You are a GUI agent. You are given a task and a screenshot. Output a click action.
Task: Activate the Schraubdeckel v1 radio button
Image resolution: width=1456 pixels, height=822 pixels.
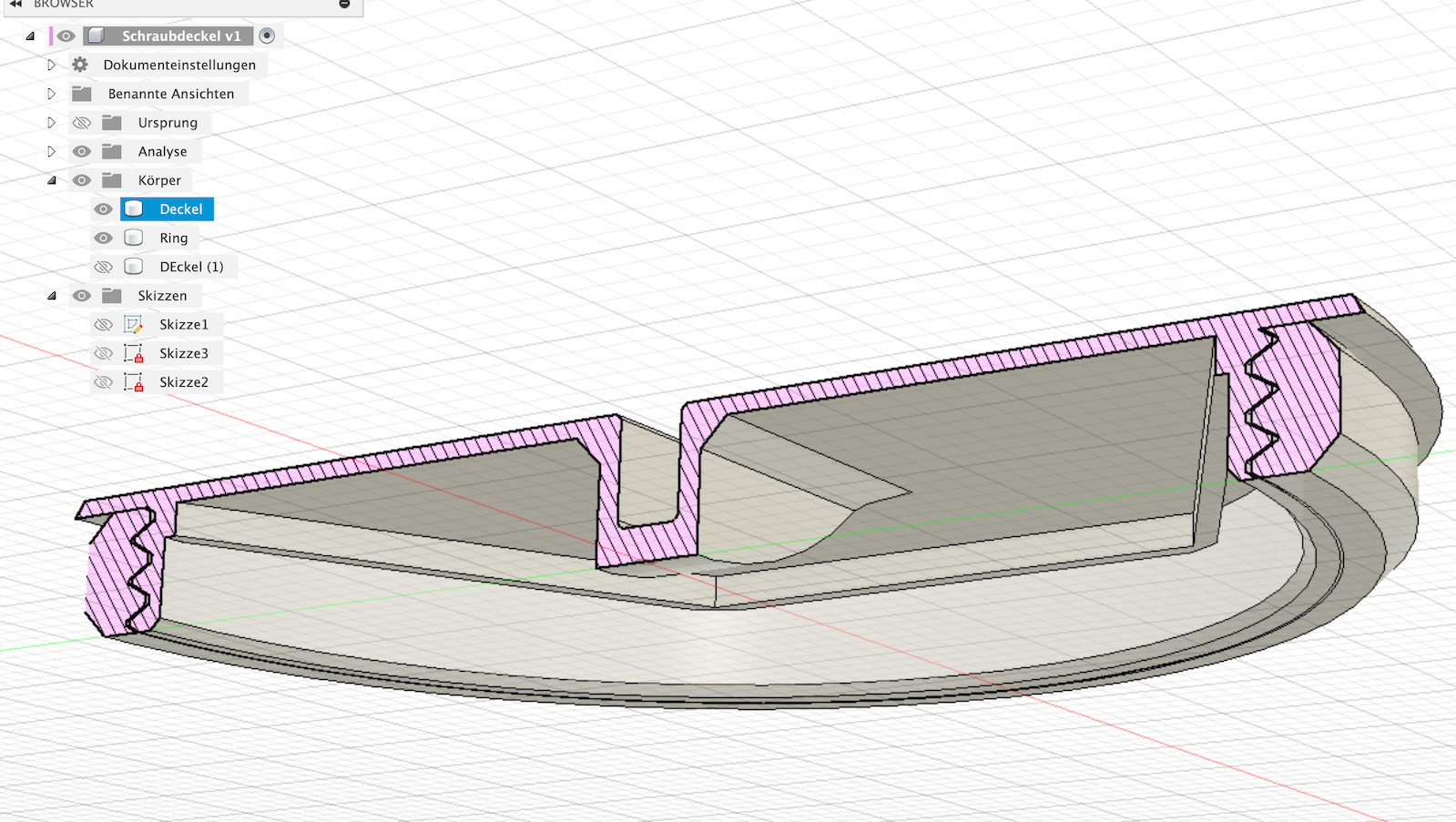pyautogui.click(x=267, y=36)
